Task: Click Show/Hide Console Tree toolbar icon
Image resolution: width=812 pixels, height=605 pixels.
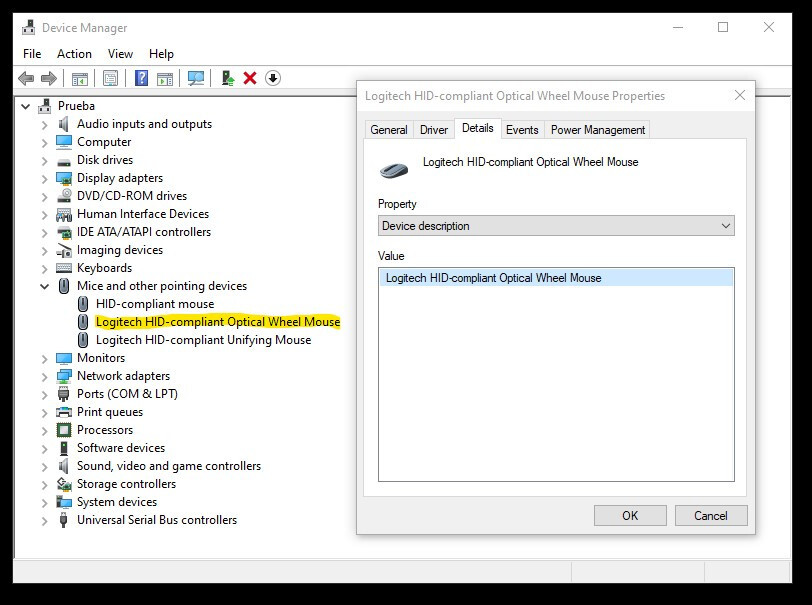Action: click(x=80, y=78)
